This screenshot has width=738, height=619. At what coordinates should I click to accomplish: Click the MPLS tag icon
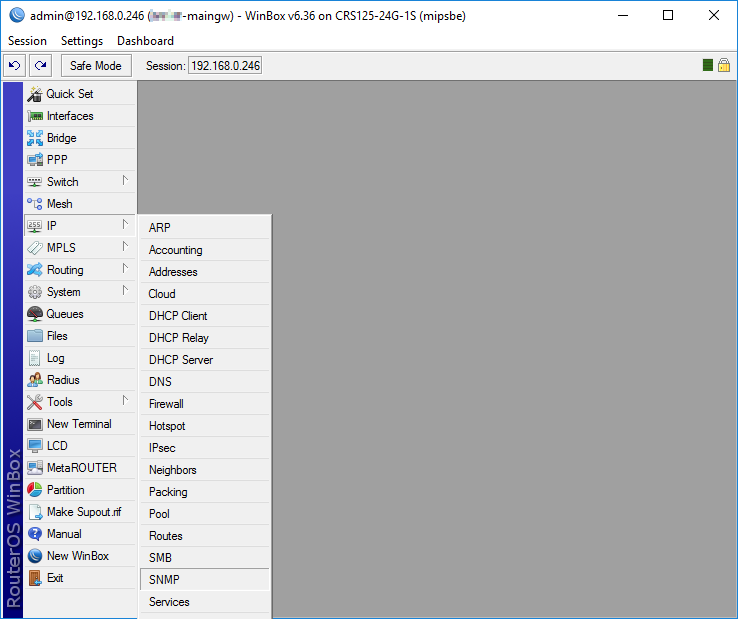click(x=35, y=248)
